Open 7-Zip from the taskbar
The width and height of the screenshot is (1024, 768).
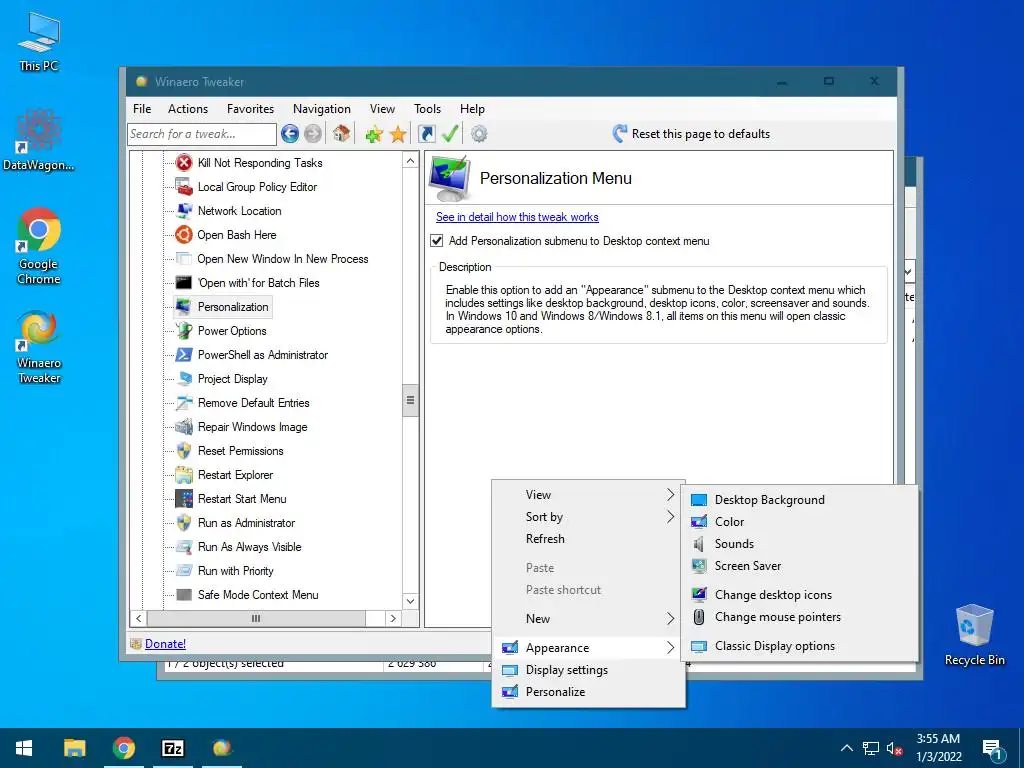tap(173, 748)
